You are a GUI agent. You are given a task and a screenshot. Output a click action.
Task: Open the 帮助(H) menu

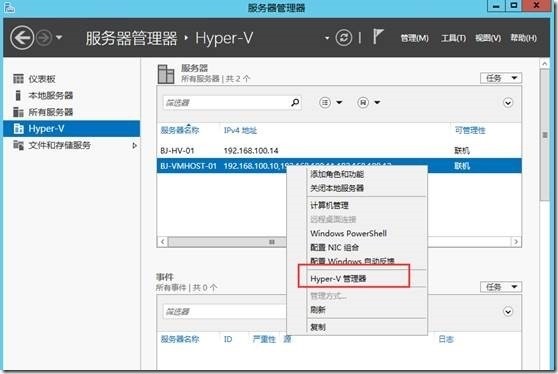coord(523,38)
